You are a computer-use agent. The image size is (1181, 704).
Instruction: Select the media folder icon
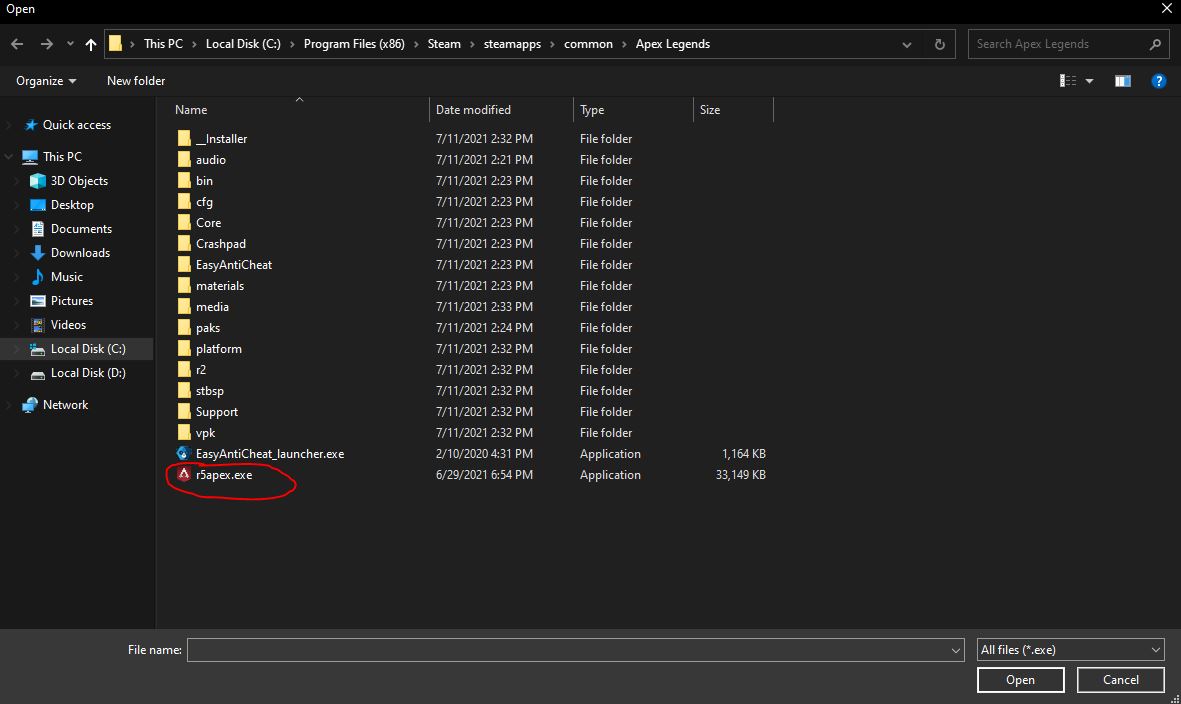coord(184,307)
